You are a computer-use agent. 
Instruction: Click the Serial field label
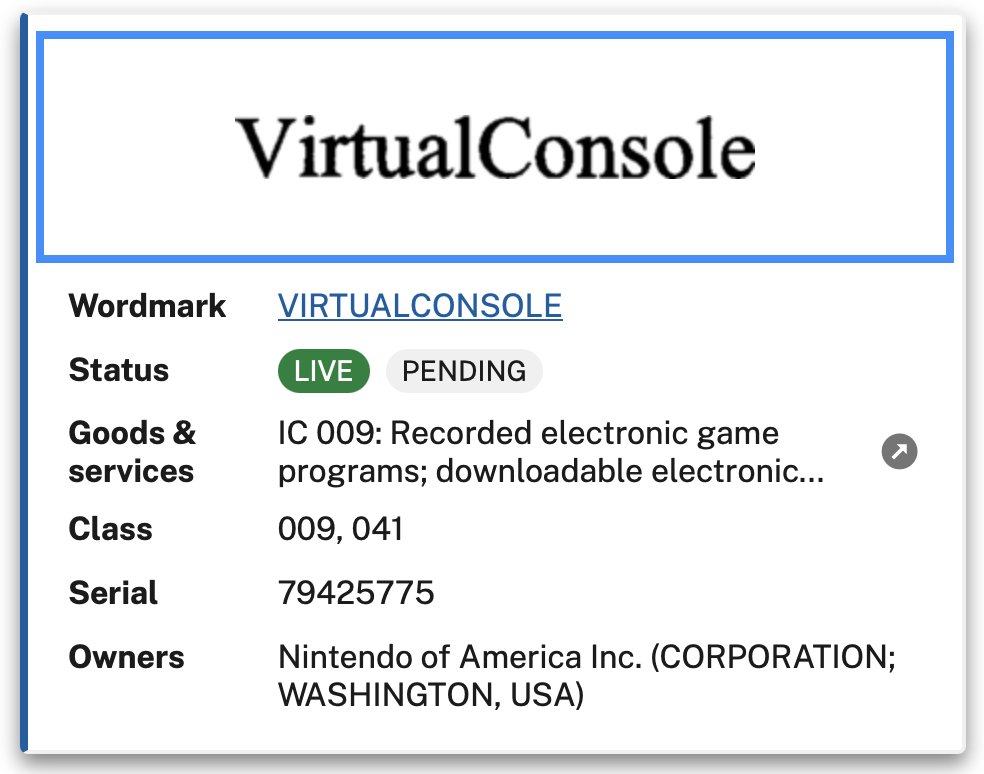113,593
